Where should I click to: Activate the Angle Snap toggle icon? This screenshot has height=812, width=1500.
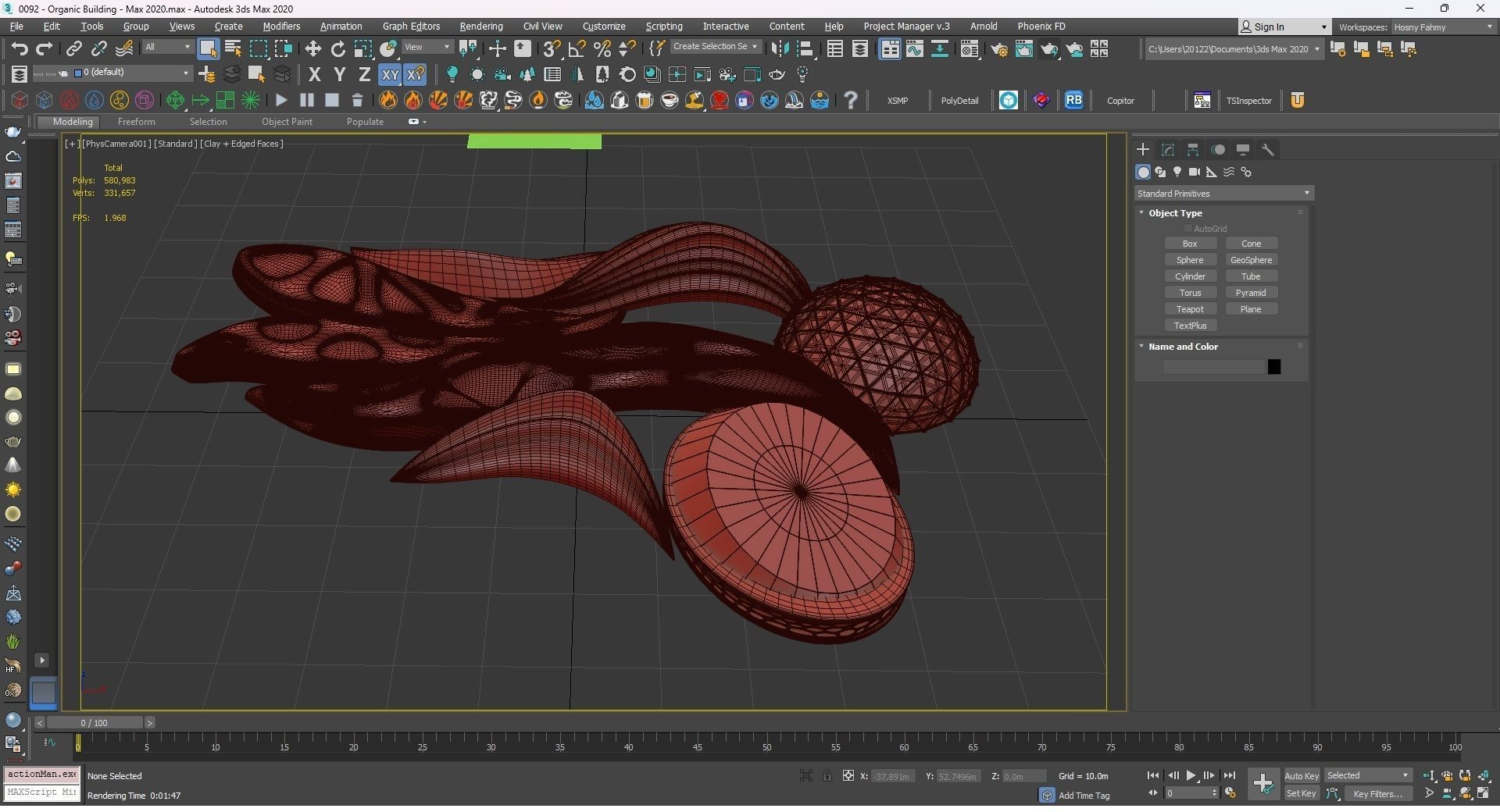577,48
